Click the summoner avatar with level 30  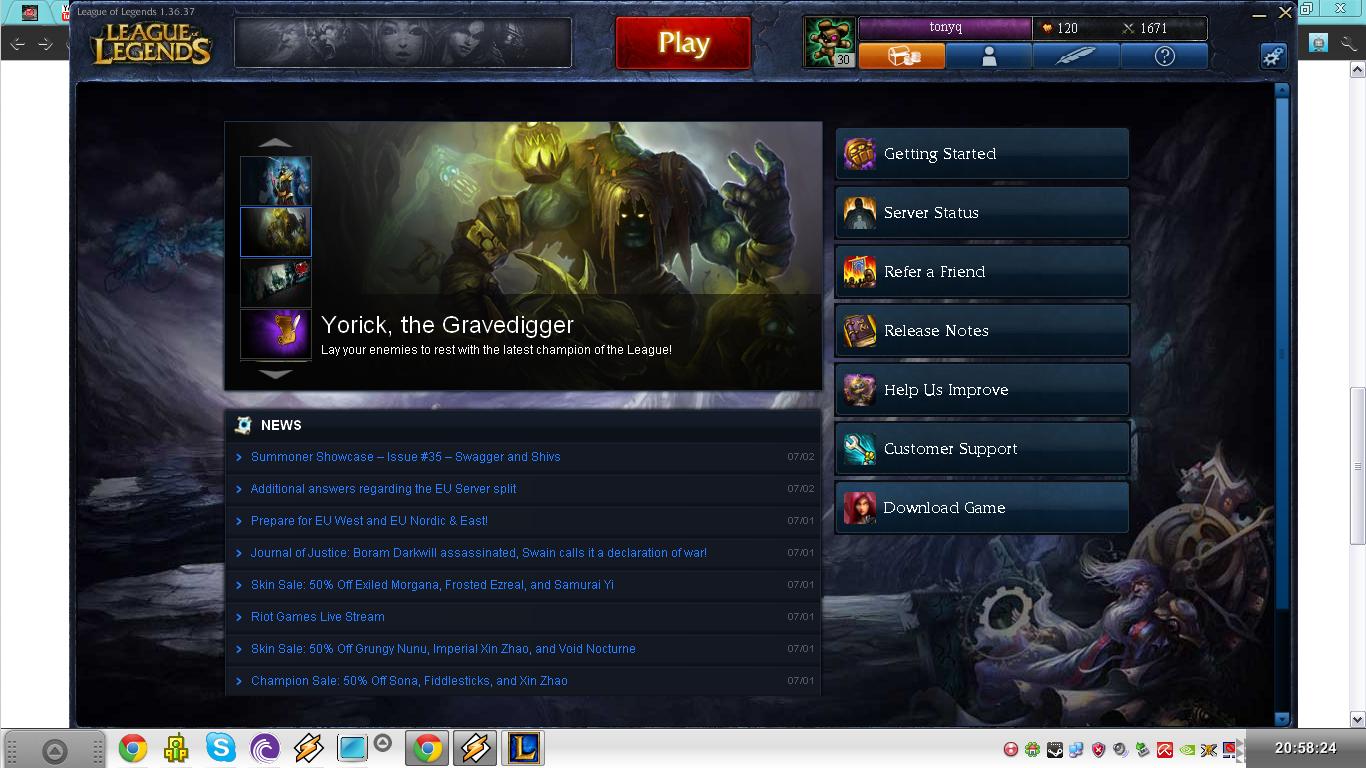(x=828, y=42)
